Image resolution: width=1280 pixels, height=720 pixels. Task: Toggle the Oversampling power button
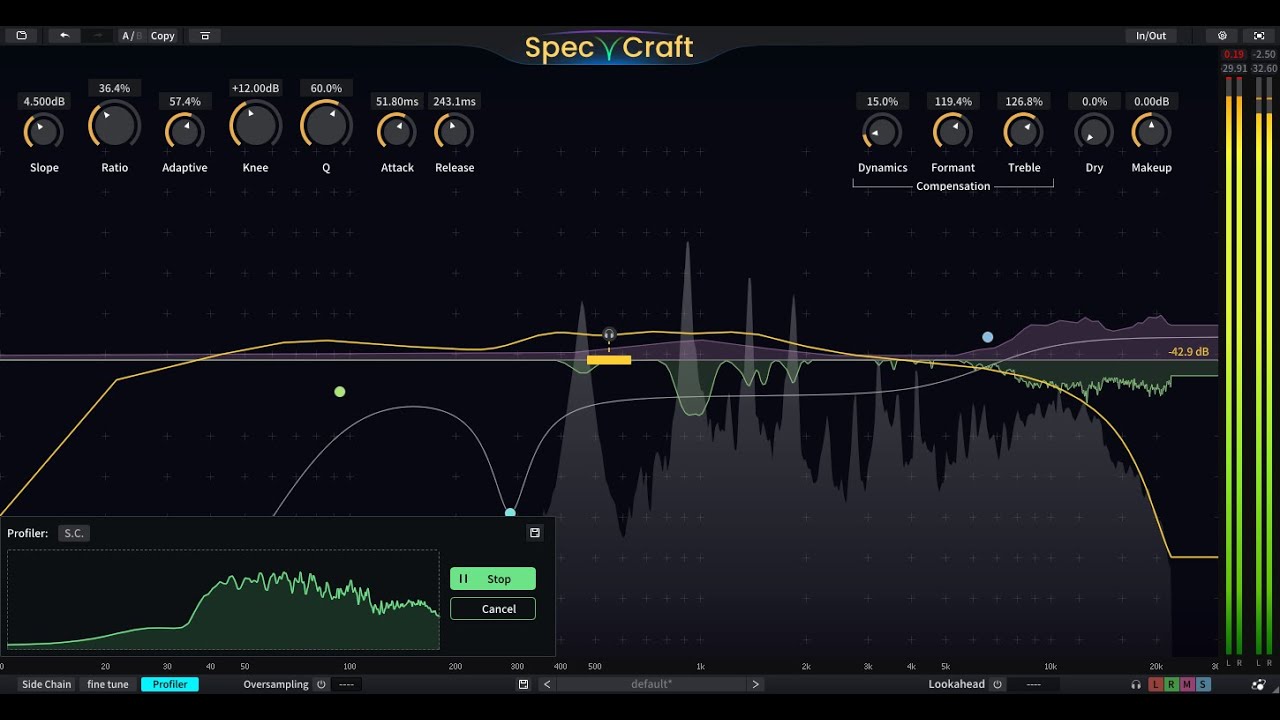[x=321, y=684]
